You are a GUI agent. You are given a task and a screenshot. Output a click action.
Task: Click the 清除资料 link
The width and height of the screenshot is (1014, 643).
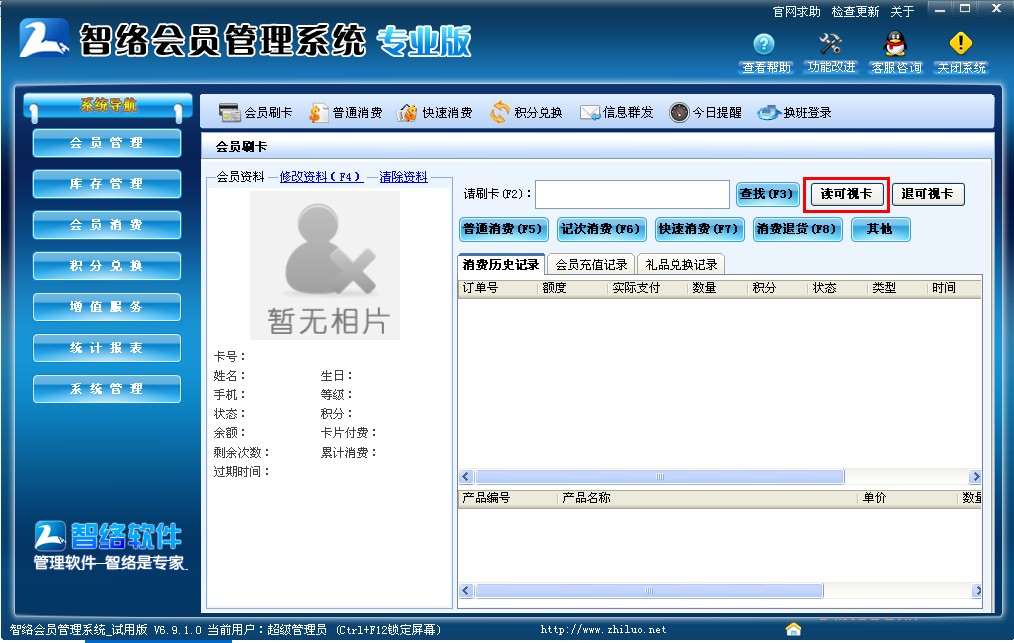click(404, 177)
